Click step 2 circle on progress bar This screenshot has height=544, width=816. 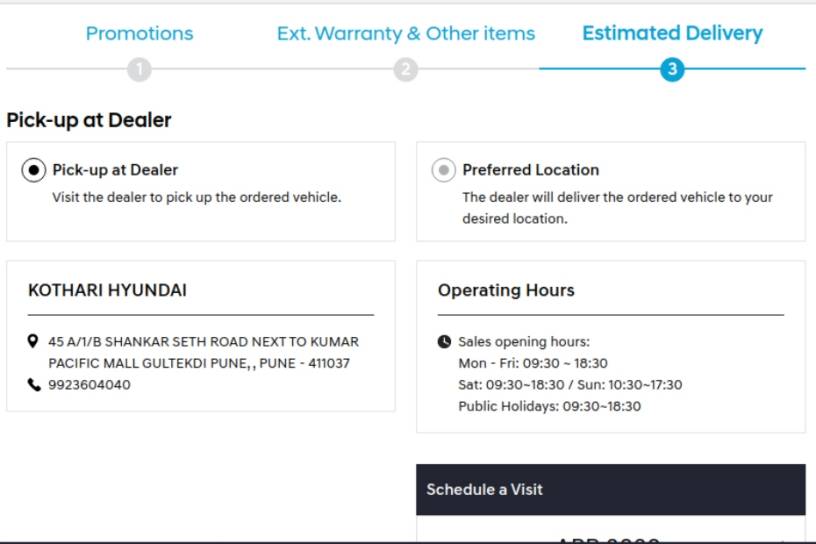(x=405, y=69)
